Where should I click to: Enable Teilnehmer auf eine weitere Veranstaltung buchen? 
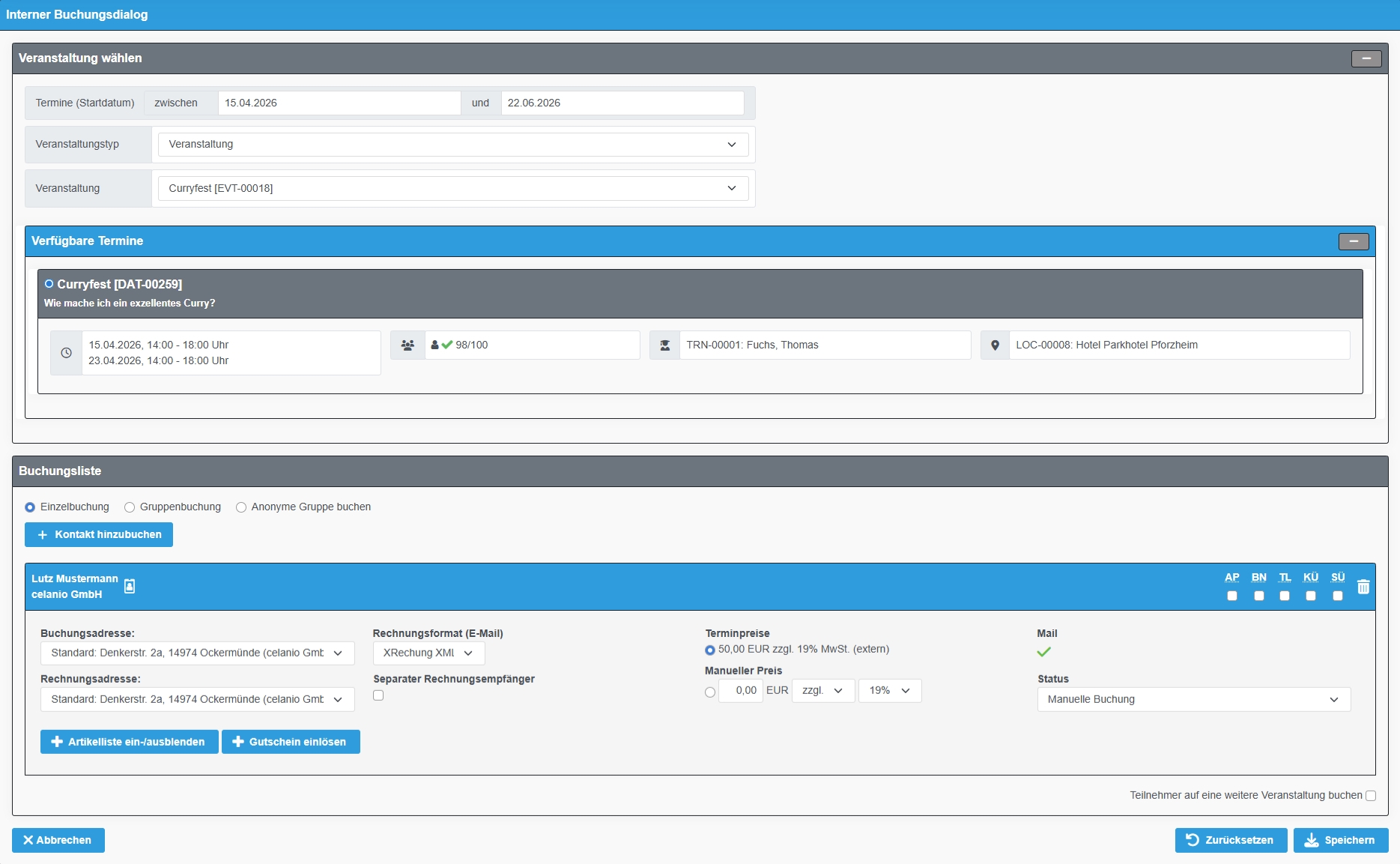(x=1371, y=796)
